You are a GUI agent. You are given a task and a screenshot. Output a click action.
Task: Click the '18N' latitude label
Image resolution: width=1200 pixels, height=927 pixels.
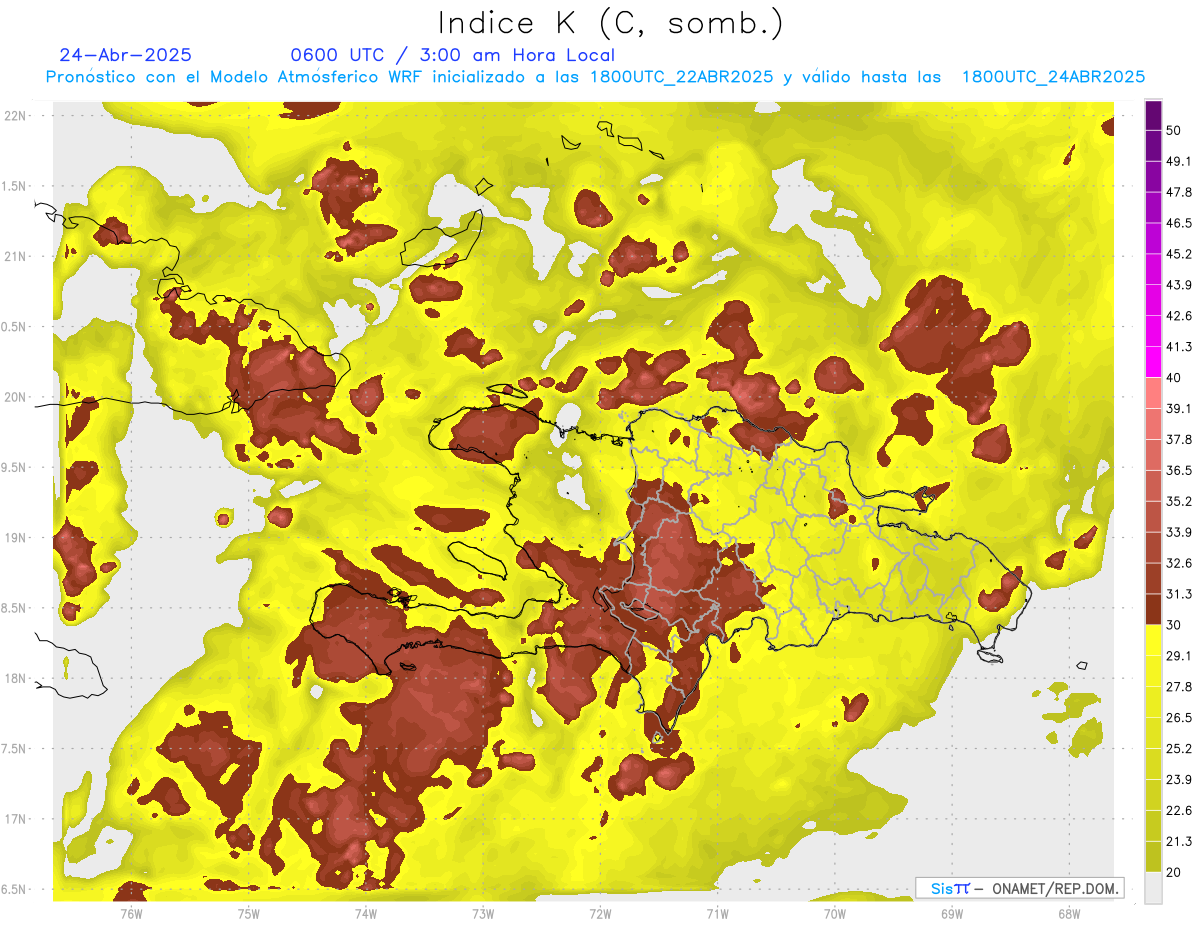(x=14, y=679)
